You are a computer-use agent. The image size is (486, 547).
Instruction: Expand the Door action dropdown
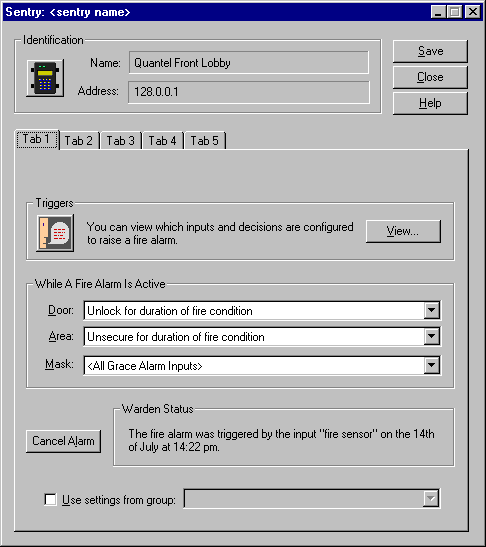pyautogui.click(x=432, y=310)
